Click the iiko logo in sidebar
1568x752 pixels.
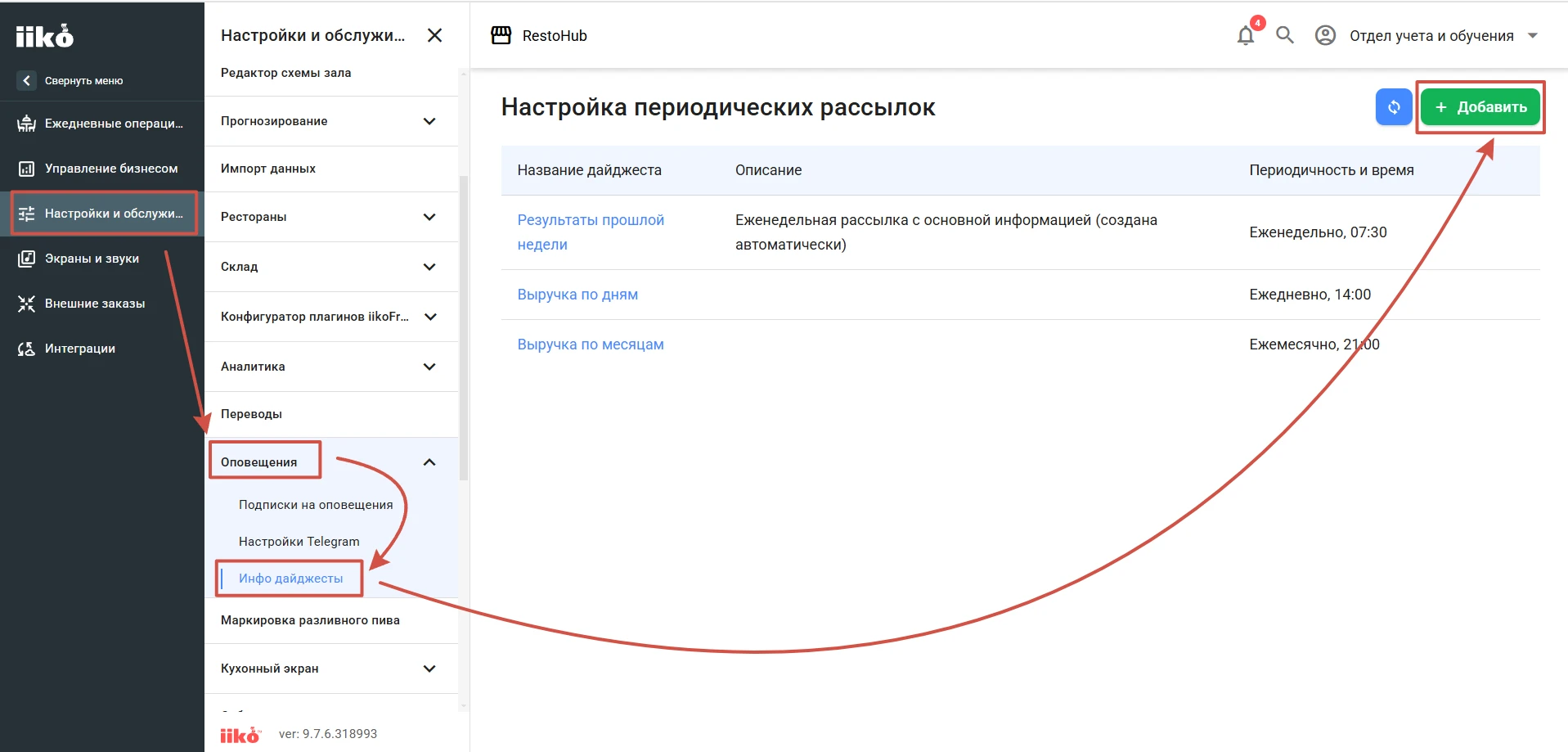45,36
